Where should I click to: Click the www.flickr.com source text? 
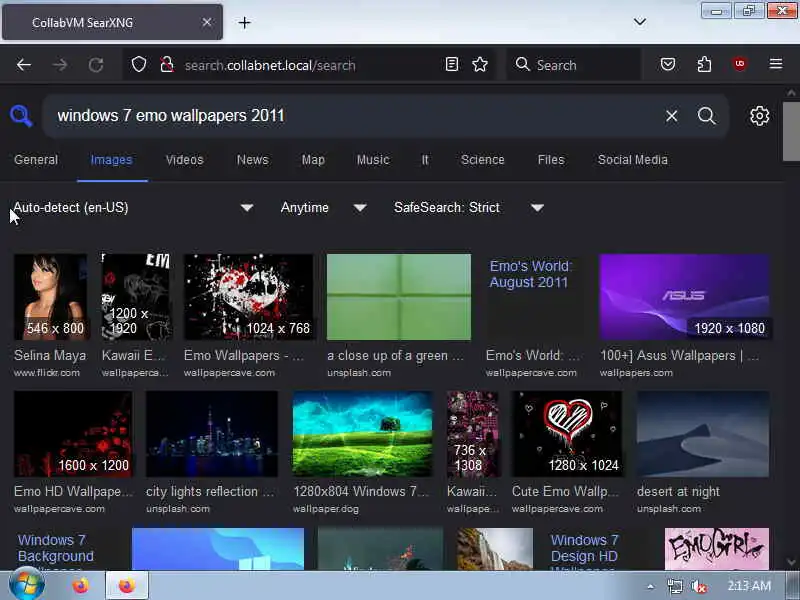click(47, 373)
